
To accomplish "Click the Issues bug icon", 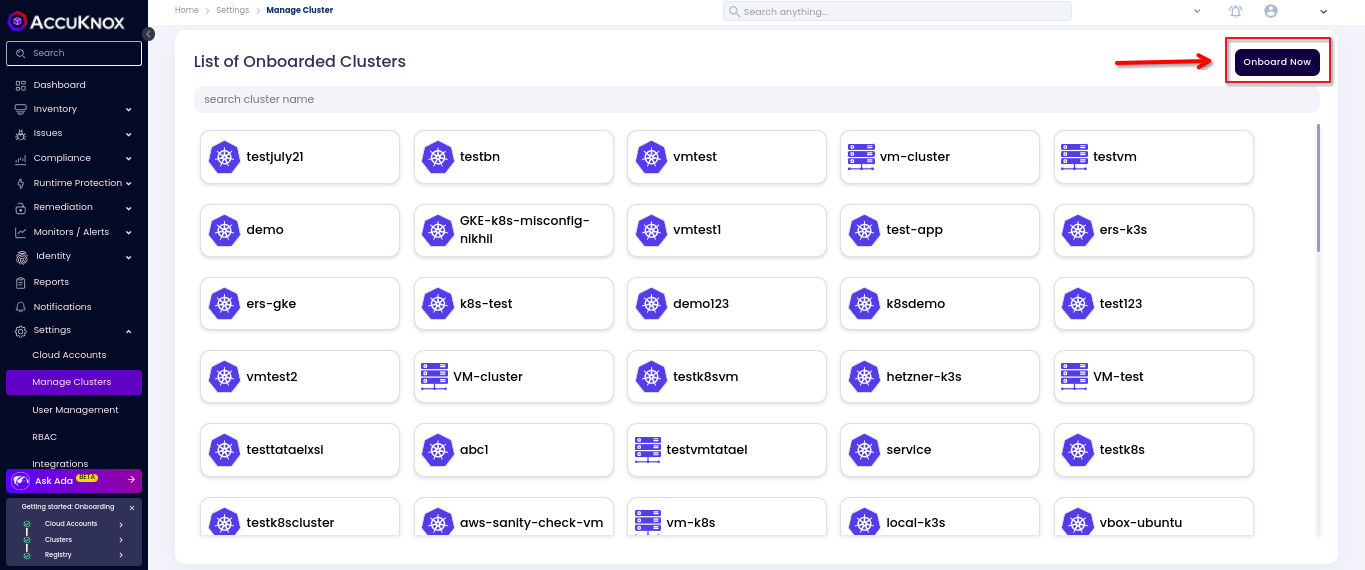I will [x=20, y=134].
